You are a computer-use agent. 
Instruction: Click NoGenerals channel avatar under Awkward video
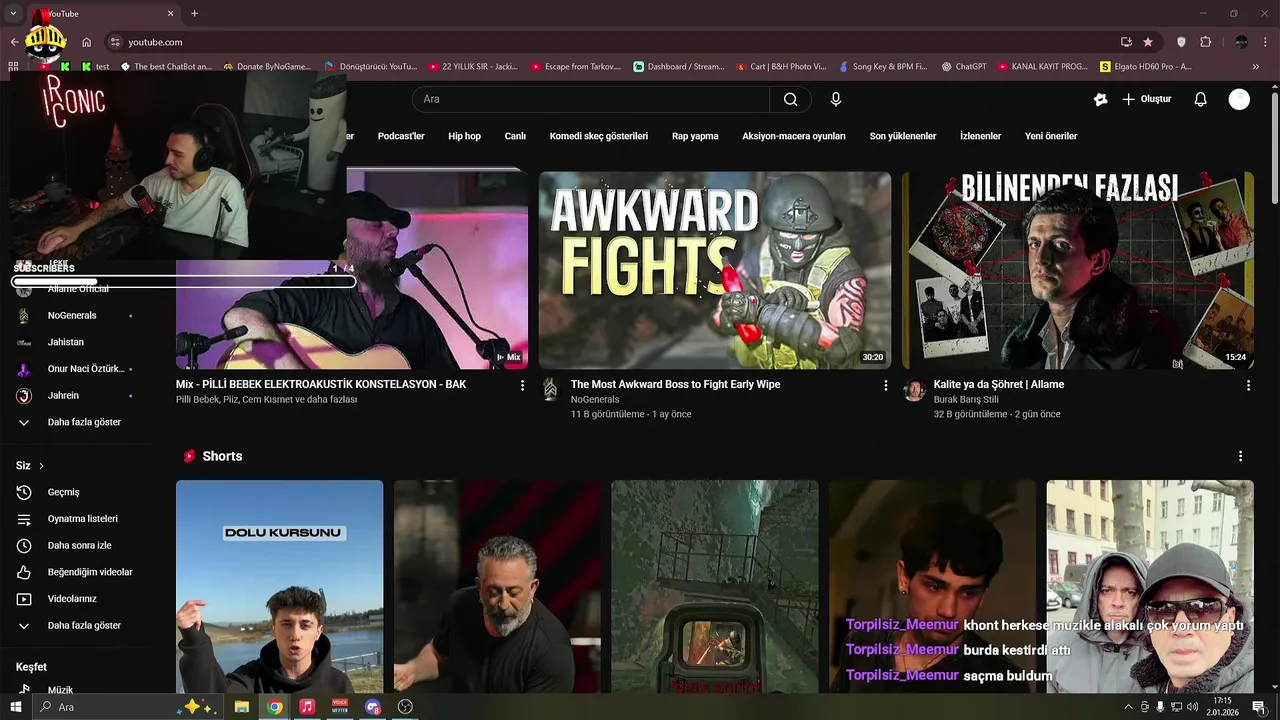(550, 390)
